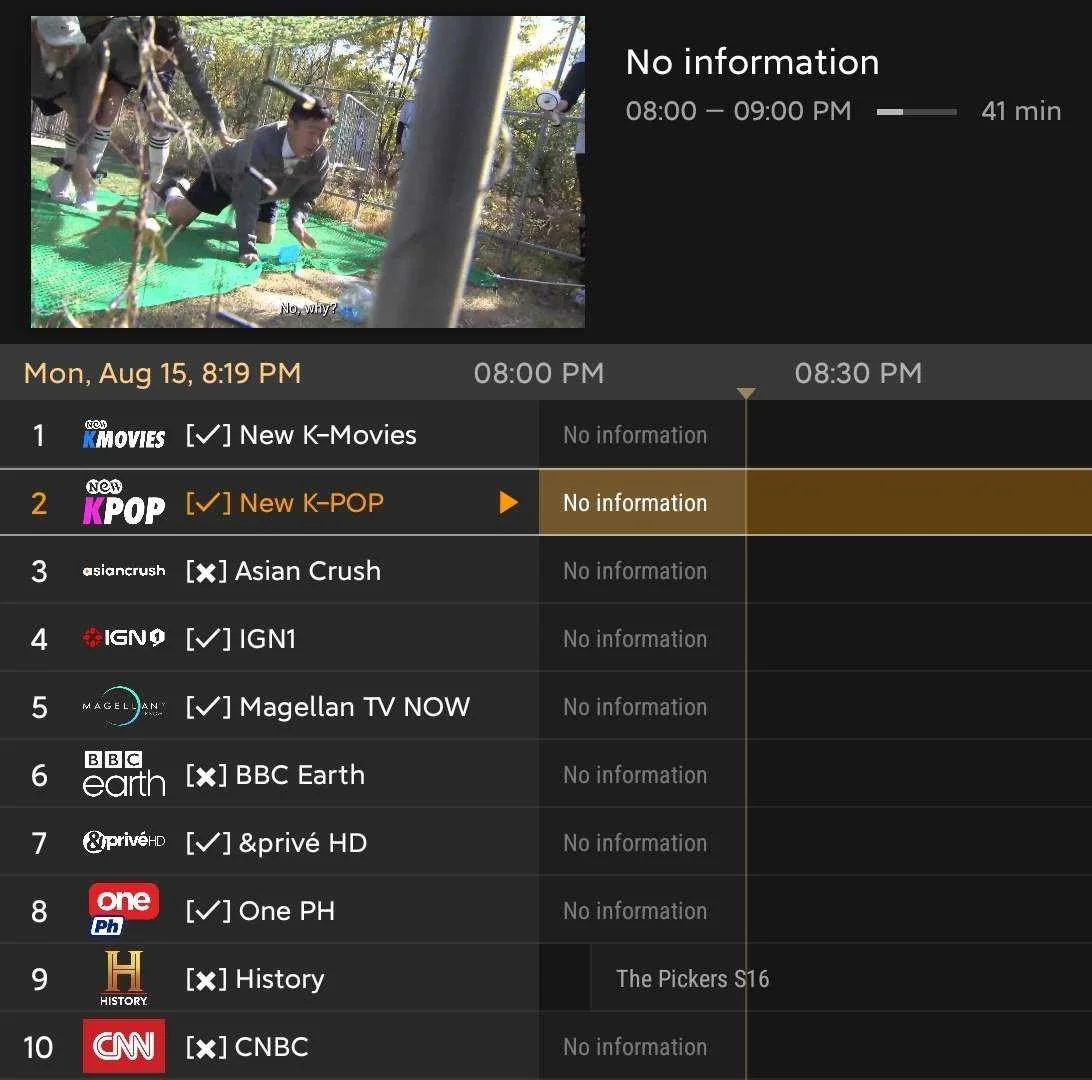Click the New K-Movies channel logo

[x=124, y=435]
